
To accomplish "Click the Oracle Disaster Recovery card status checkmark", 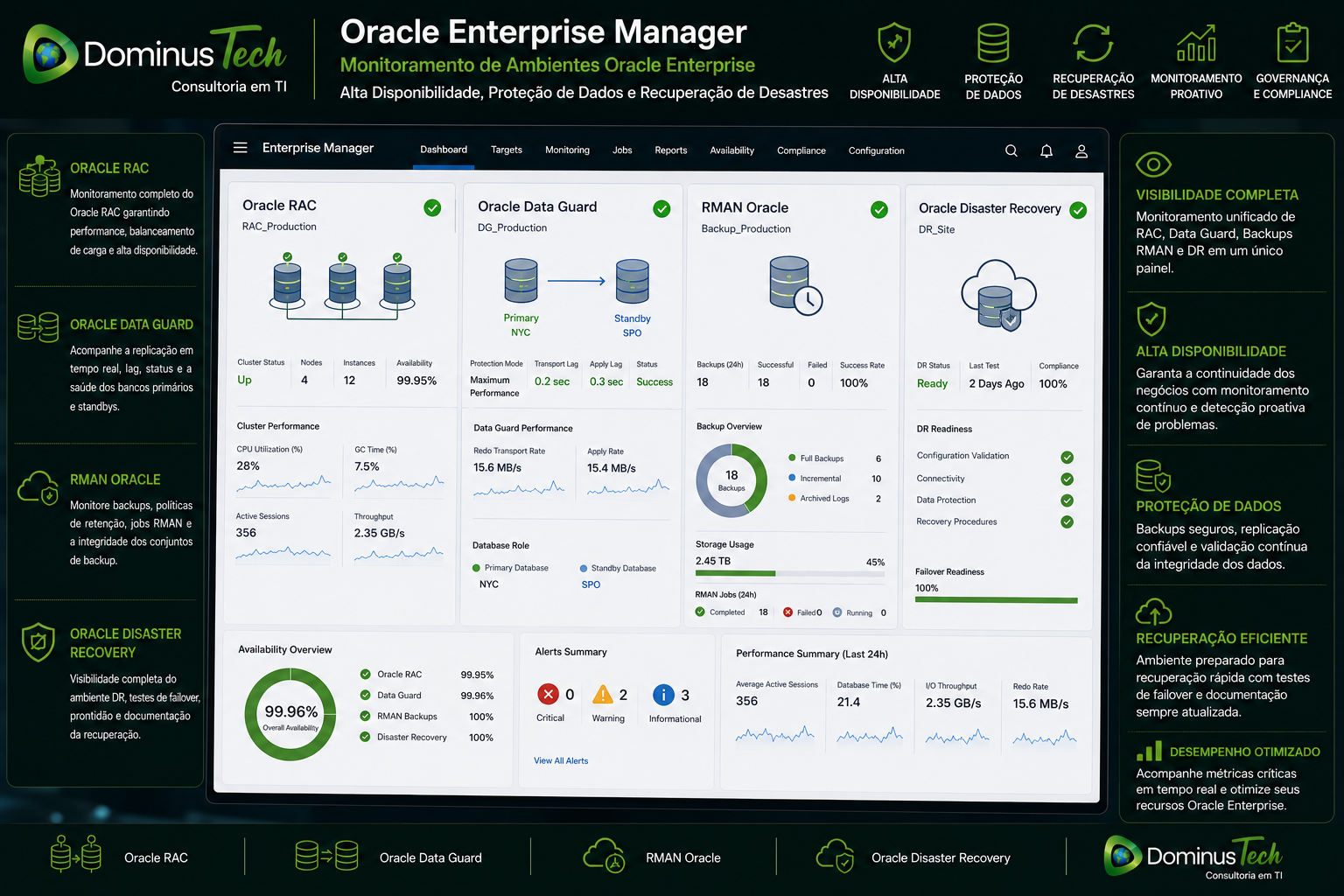I will point(1078,210).
